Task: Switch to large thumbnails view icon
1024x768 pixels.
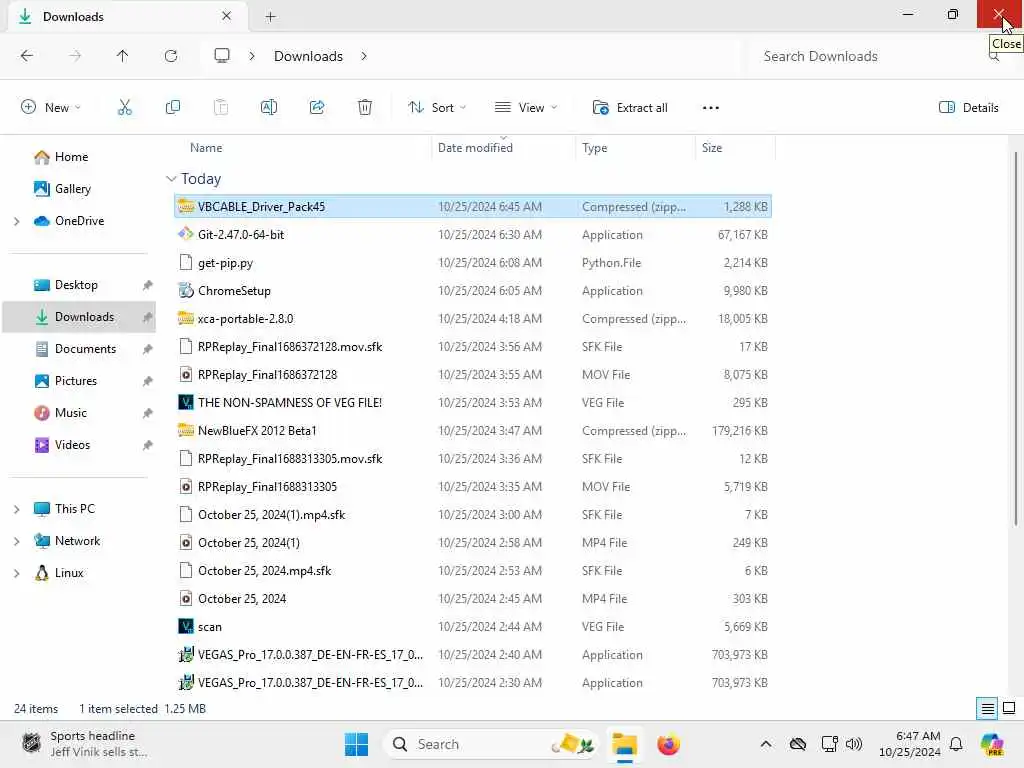Action: tap(1009, 708)
